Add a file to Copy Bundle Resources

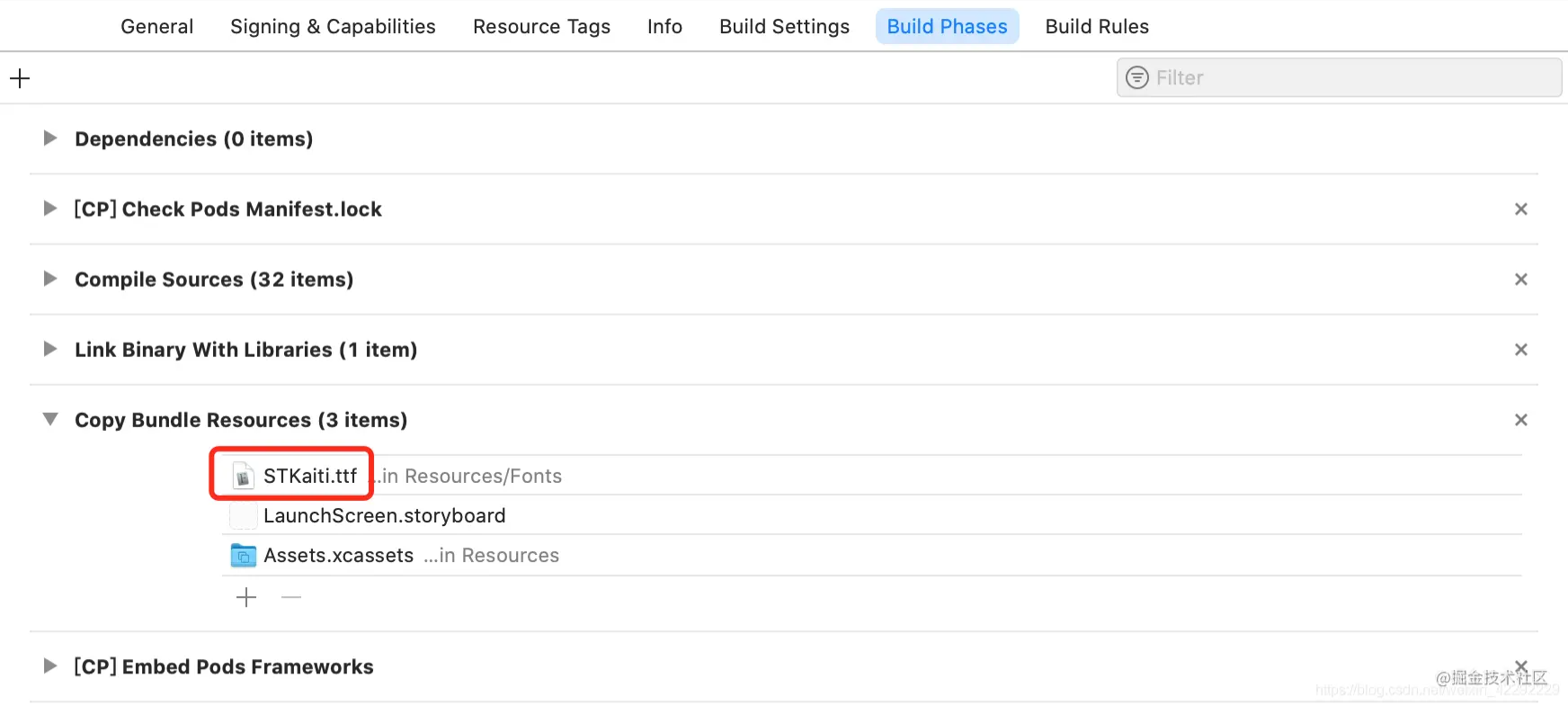pos(246,598)
